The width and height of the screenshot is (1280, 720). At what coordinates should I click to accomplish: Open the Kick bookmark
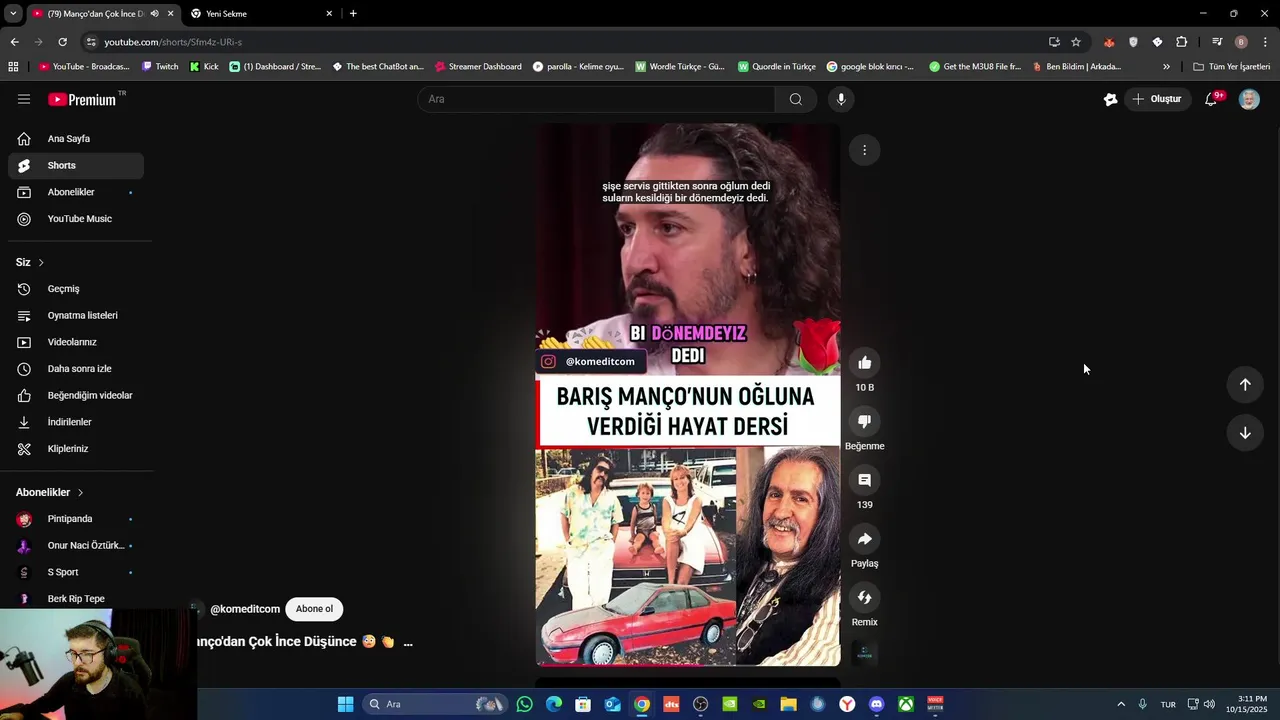[204, 67]
